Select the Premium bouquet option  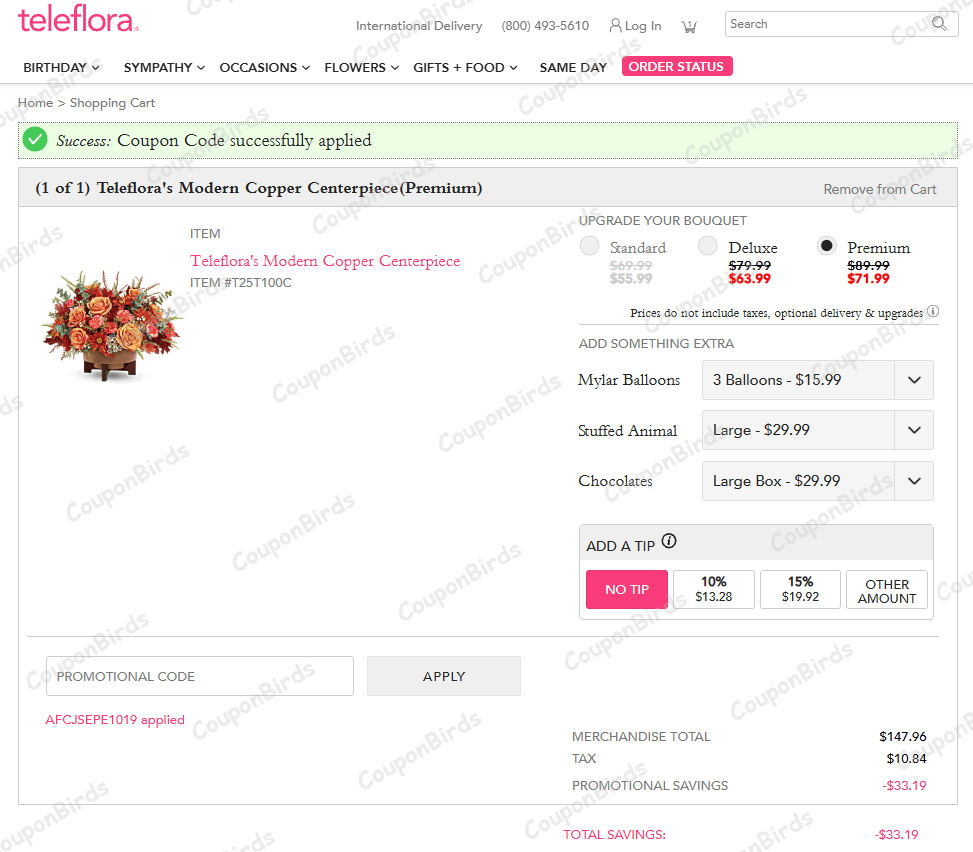[x=827, y=245]
